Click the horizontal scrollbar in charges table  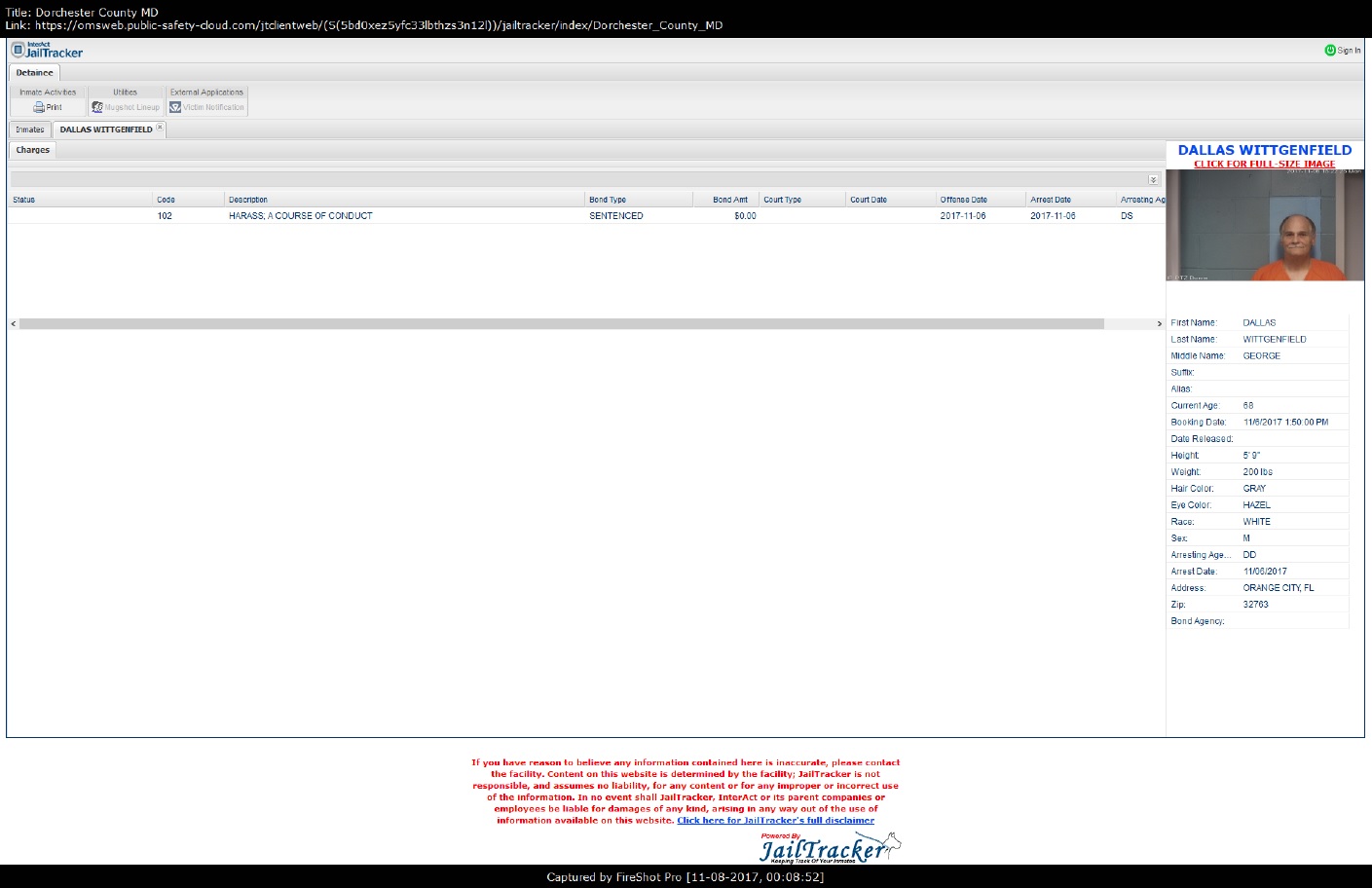click(x=561, y=323)
